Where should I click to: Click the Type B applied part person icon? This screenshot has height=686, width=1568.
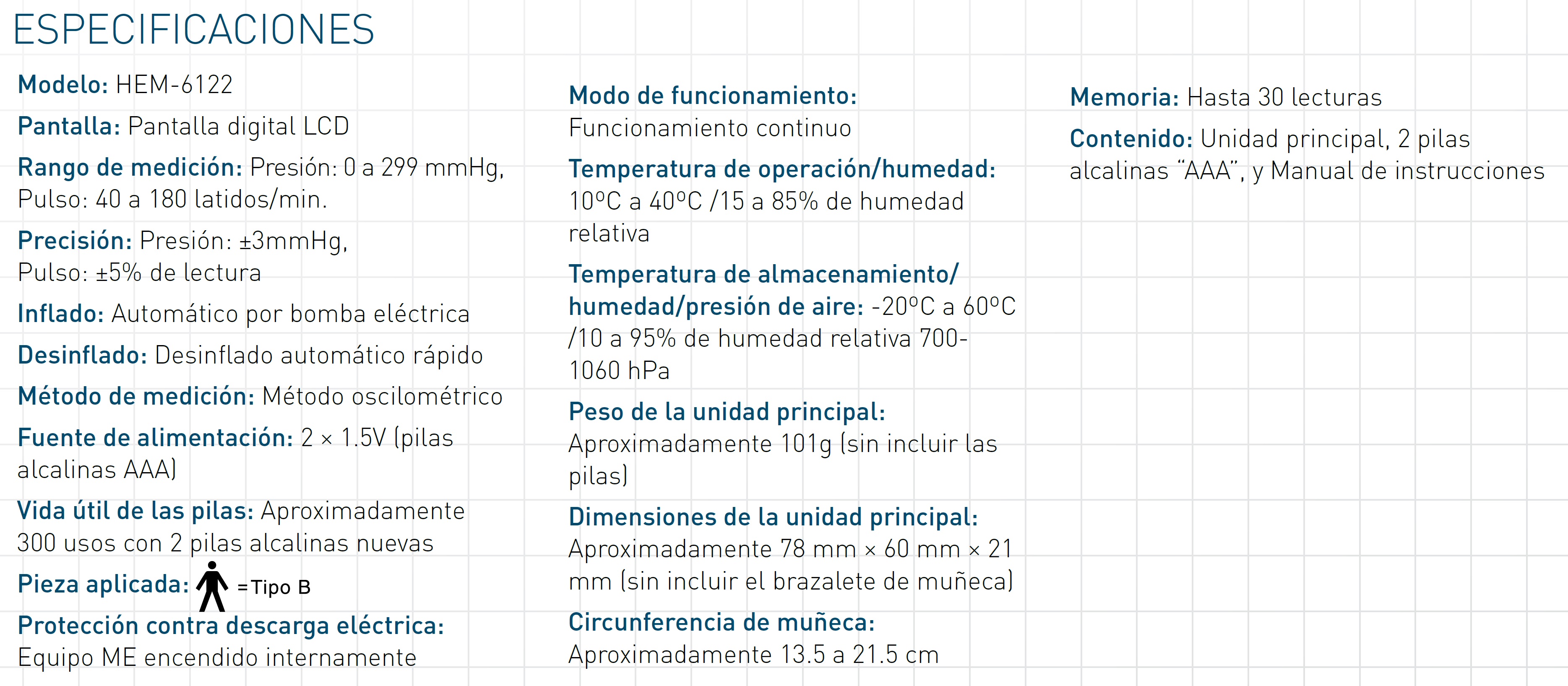click(x=212, y=586)
